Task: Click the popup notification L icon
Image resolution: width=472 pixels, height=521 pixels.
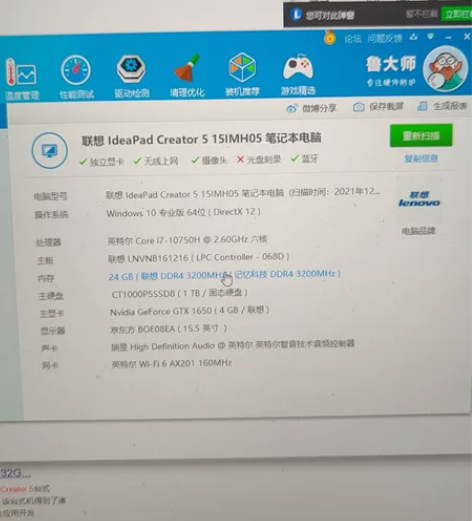Action: pyautogui.click(x=296, y=15)
